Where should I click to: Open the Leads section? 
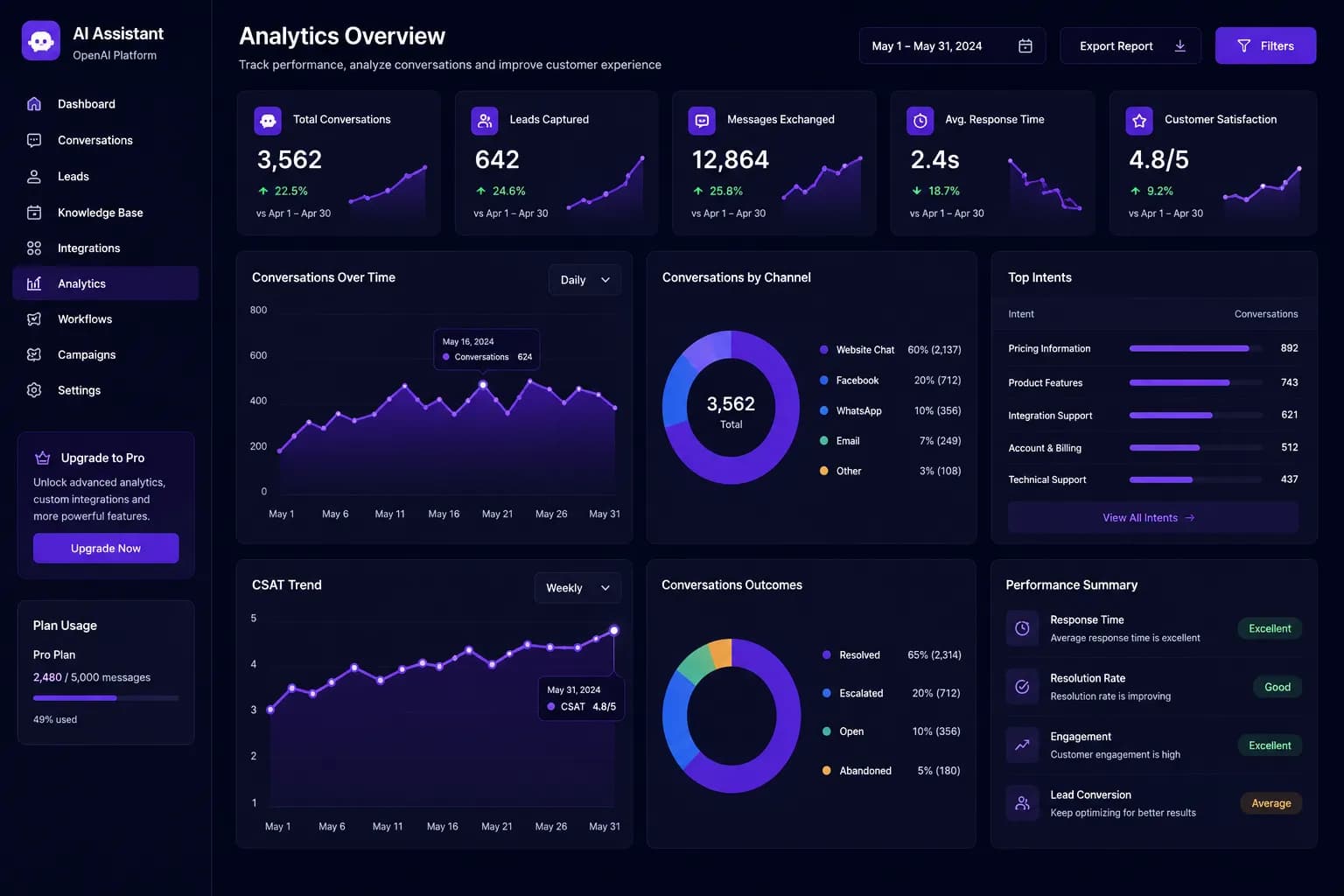click(105, 176)
